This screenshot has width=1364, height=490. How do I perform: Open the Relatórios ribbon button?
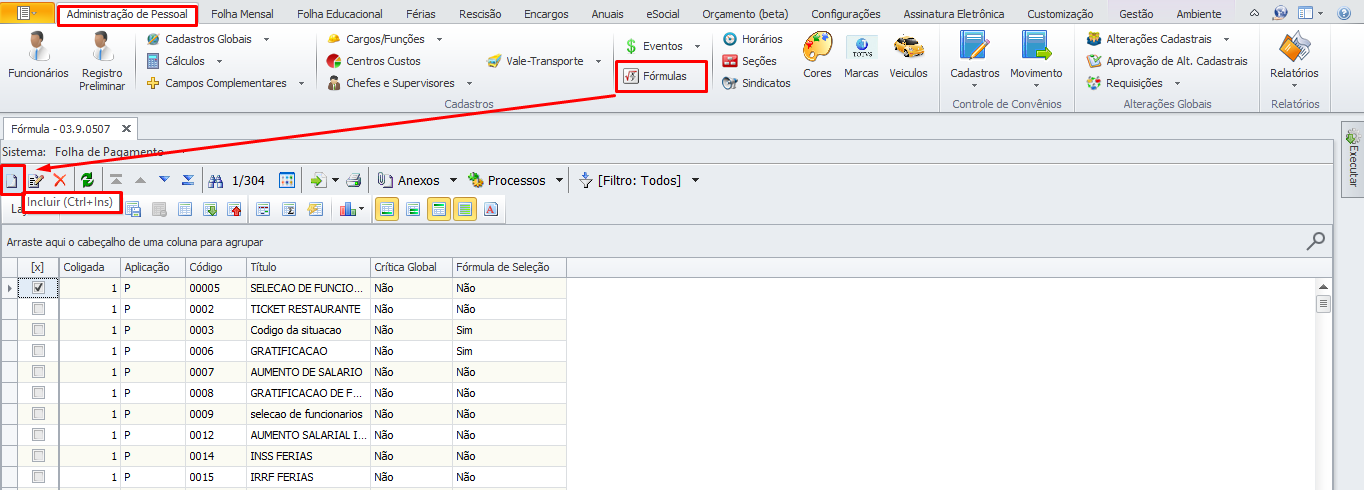coord(1294,58)
